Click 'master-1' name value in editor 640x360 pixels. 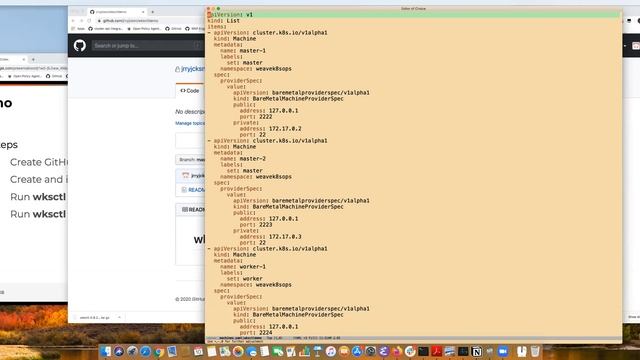coord(252,51)
